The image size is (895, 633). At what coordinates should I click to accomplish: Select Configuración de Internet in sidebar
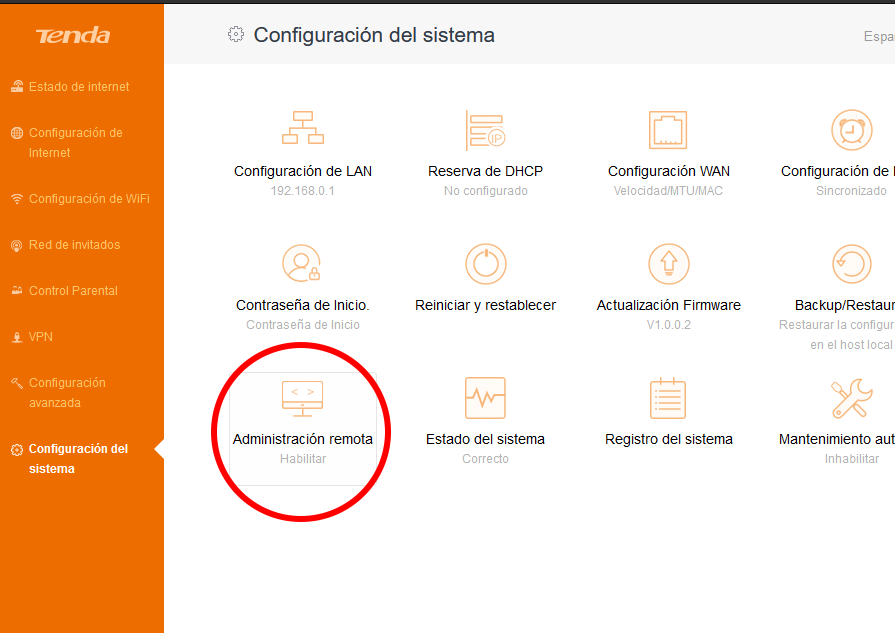point(75,143)
